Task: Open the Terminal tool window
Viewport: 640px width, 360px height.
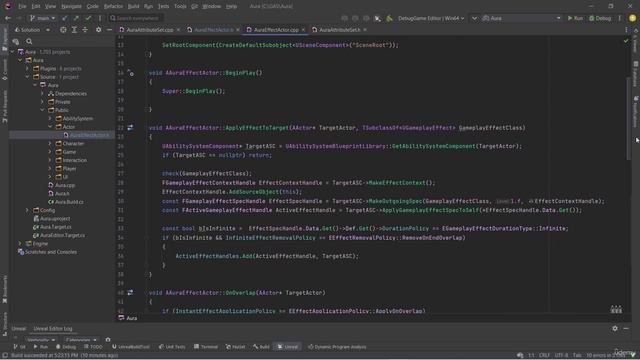Action: click(206, 347)
